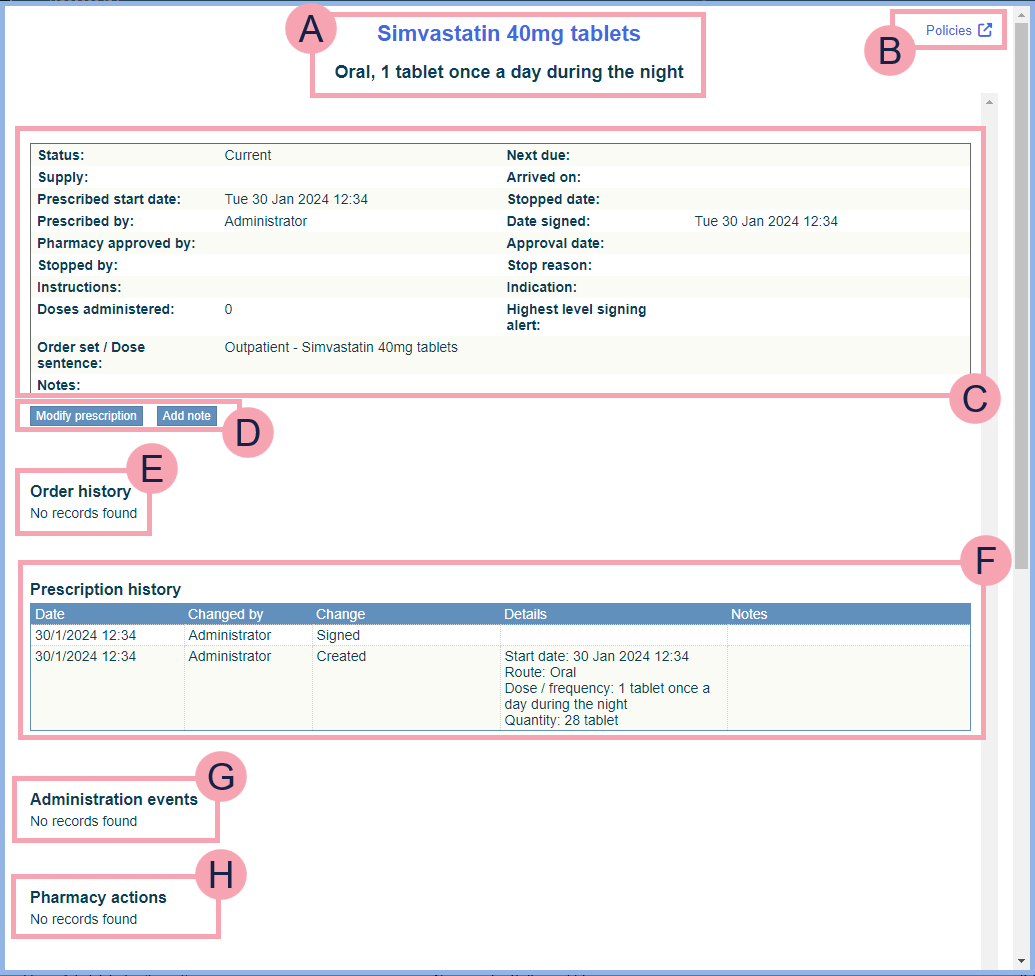Click the Modify prescription button
The height and width of the screenshot is (976, 1035).
pos(86,416)
